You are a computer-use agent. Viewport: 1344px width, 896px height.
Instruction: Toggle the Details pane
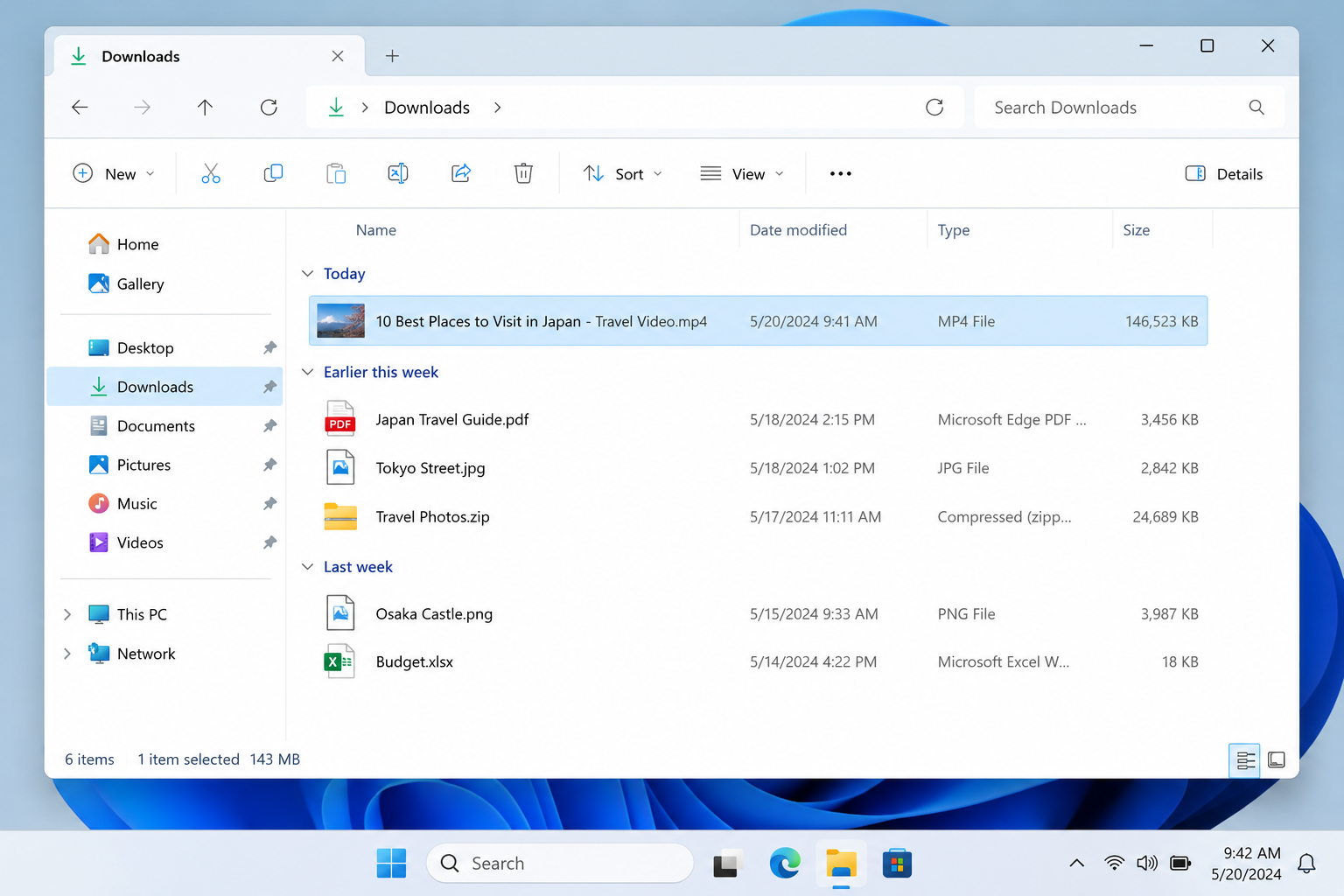click(x=1224, y=173)
